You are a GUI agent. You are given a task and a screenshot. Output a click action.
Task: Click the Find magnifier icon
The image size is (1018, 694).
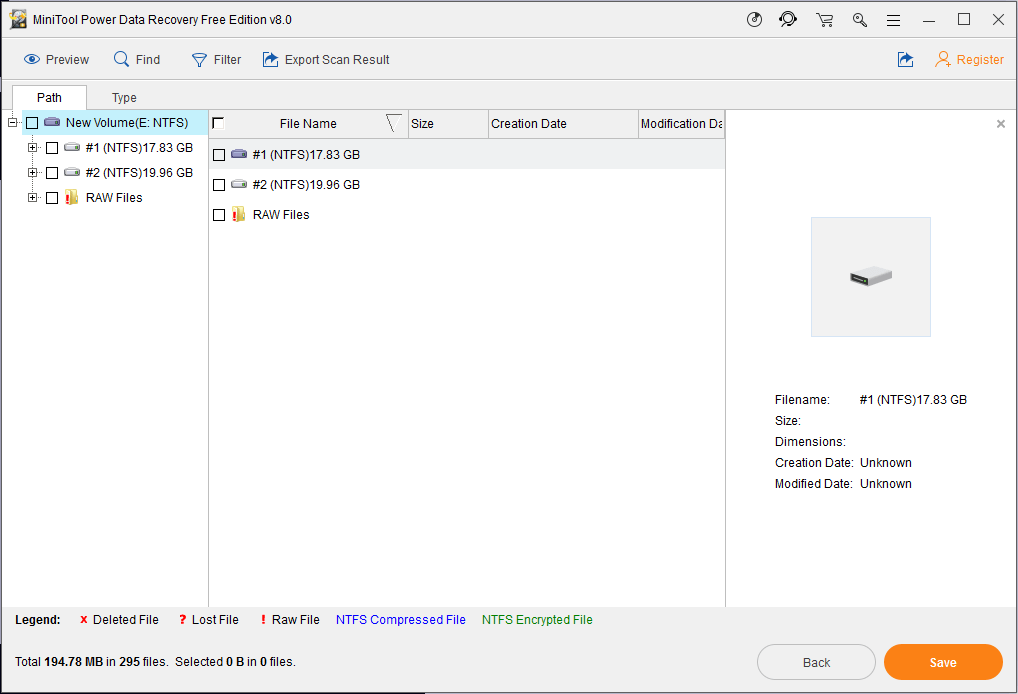(121, 59)
